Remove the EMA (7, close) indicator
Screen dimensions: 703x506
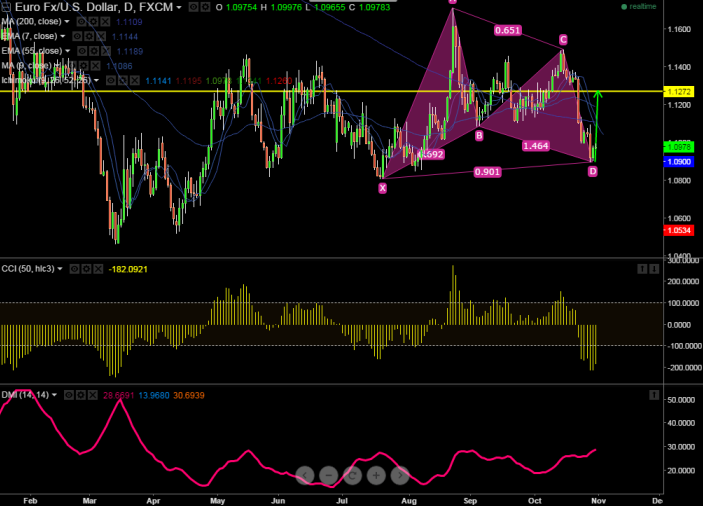[101, 36]
